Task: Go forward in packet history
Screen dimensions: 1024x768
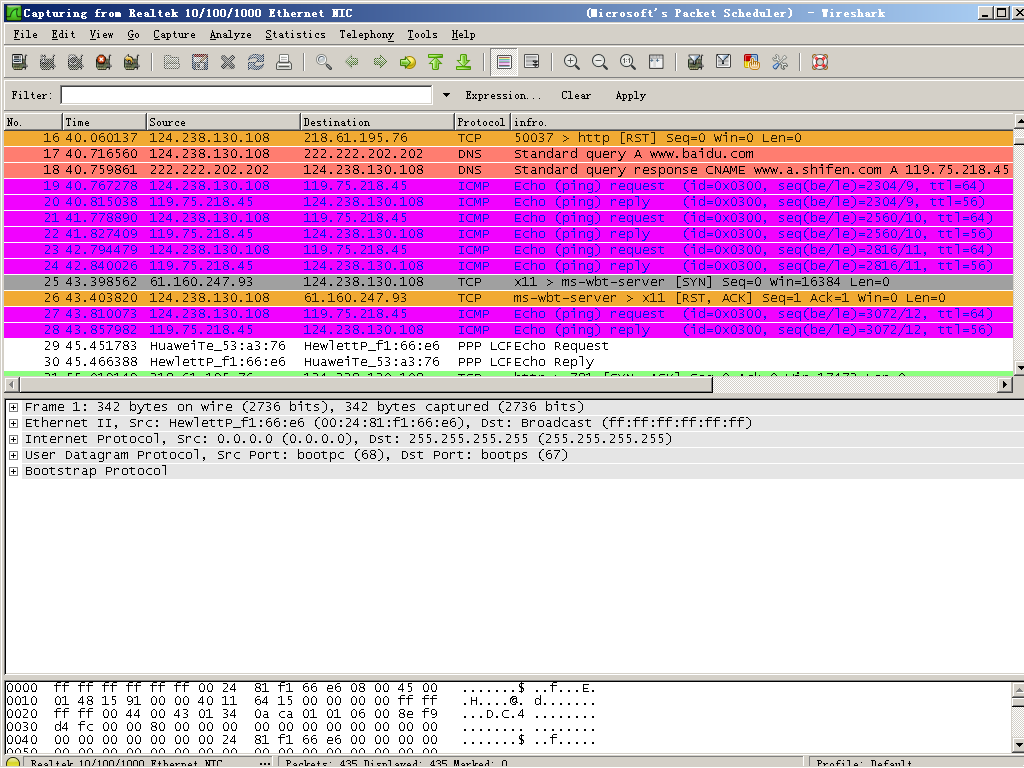Action: [380, 62]
